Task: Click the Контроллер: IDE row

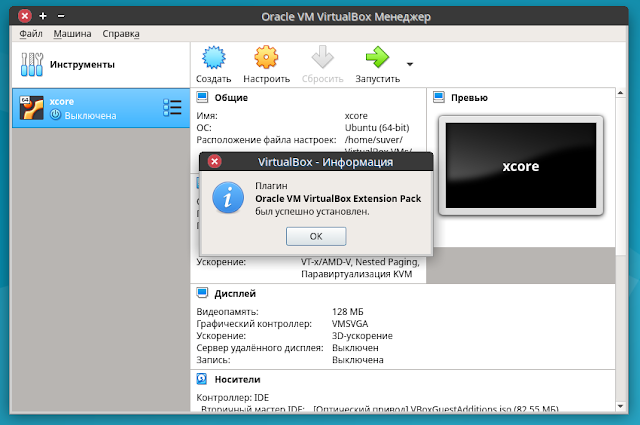Action: point(233,398)
